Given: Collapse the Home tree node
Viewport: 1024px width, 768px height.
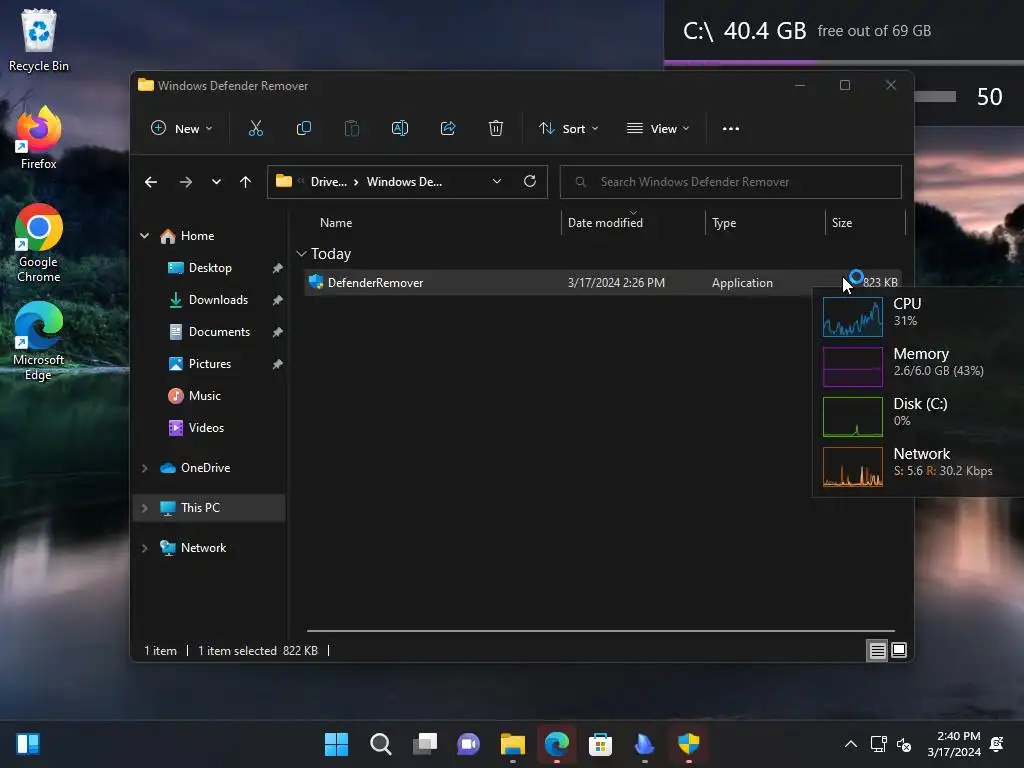Looking at the screenshot, I should point(144,236).
